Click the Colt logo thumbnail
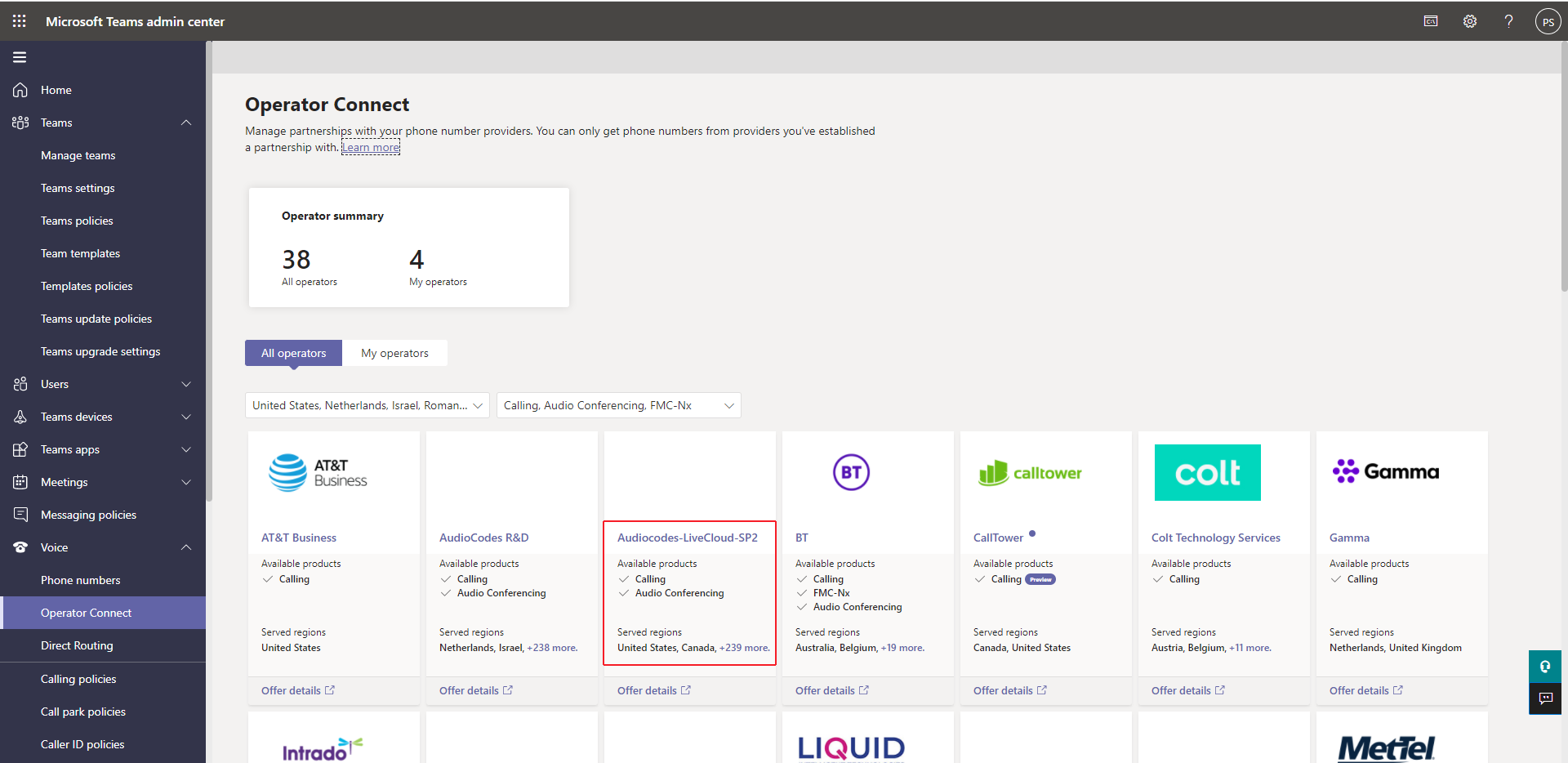The image size is (1568, 763). click(1207, 472)
